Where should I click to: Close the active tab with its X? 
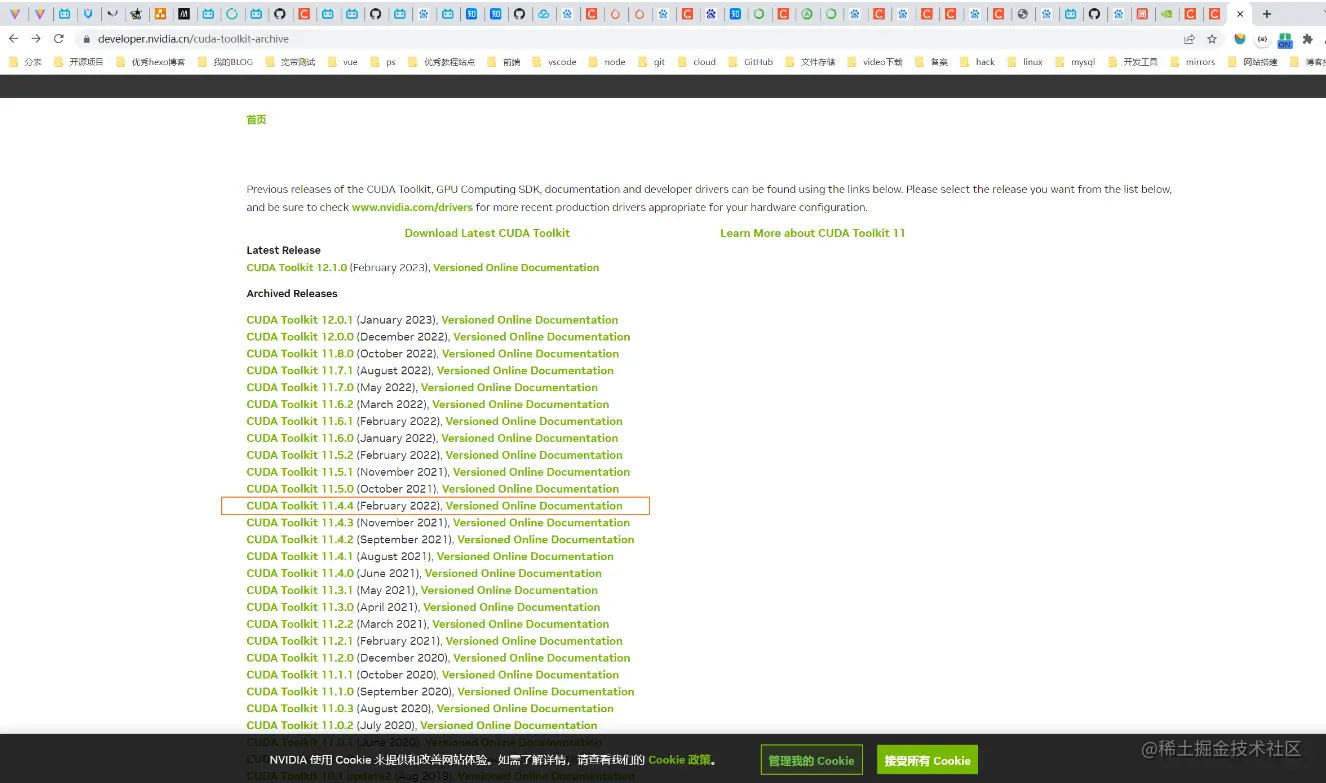pos(1239,14)
